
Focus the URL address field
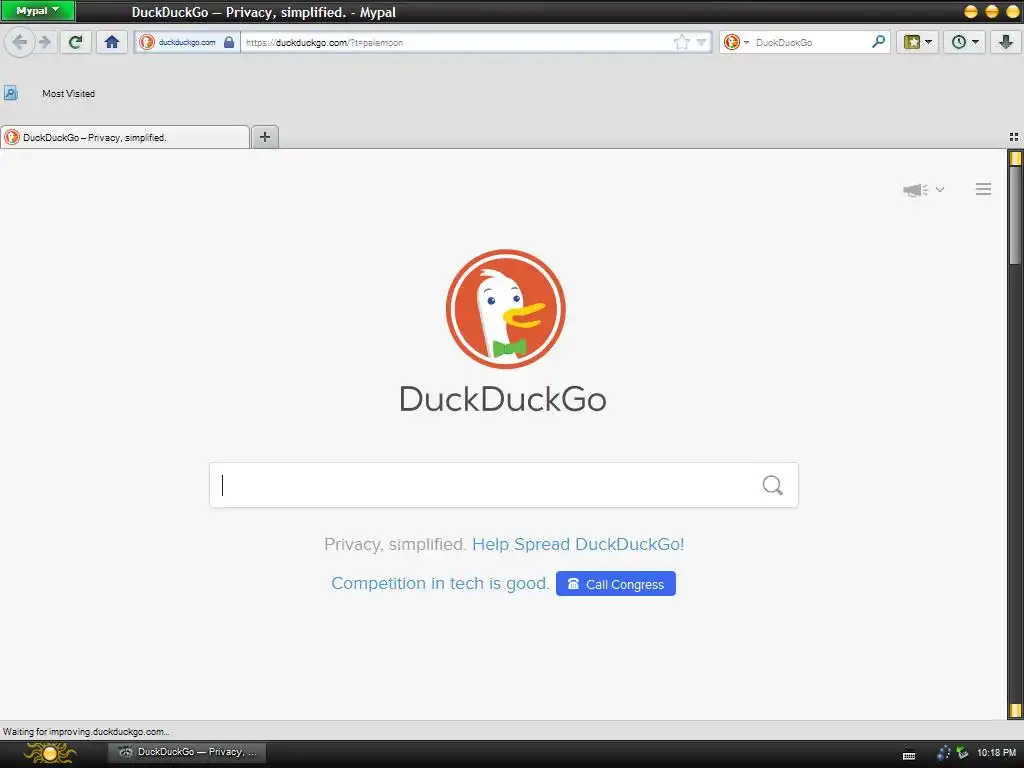click(456, 42)
